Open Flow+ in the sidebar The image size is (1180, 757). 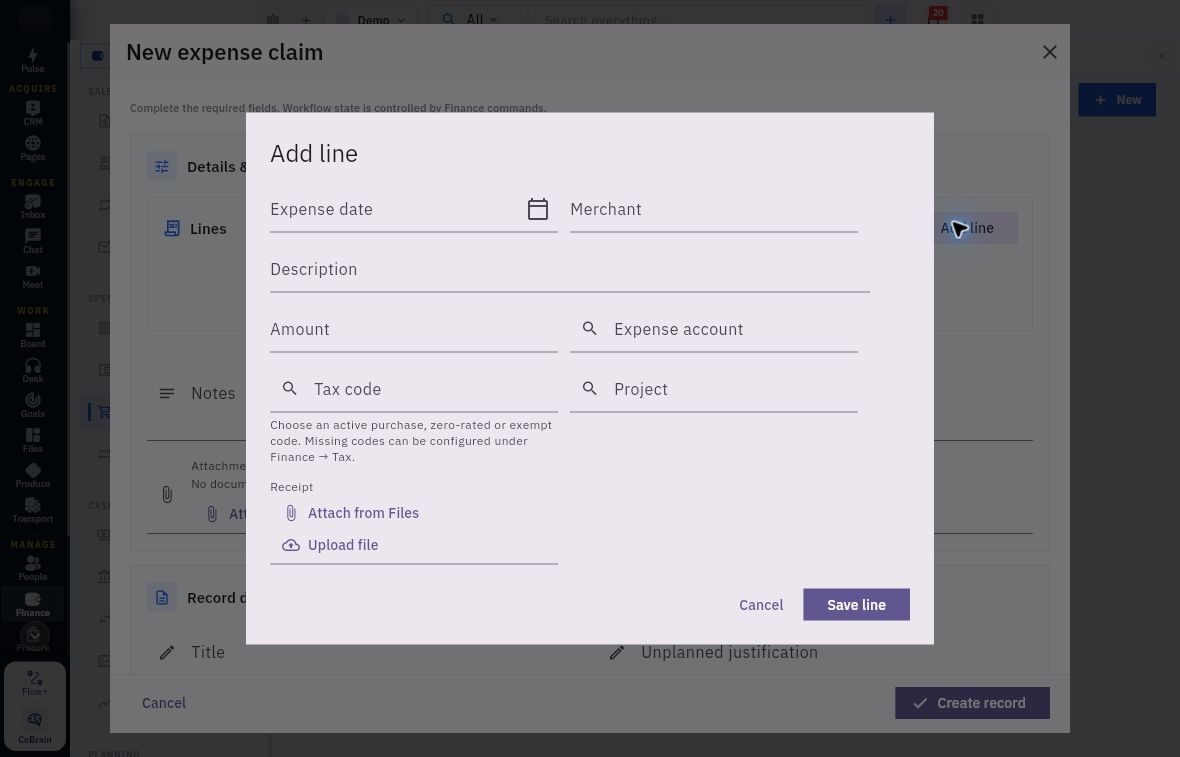(35, 683)
